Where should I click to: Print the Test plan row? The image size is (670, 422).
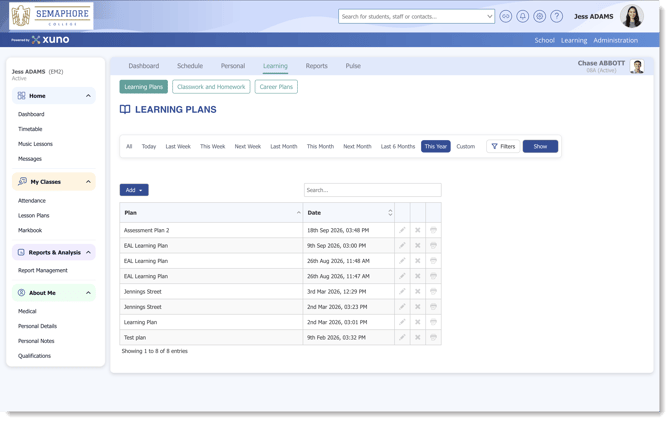[x=433, y=337]
